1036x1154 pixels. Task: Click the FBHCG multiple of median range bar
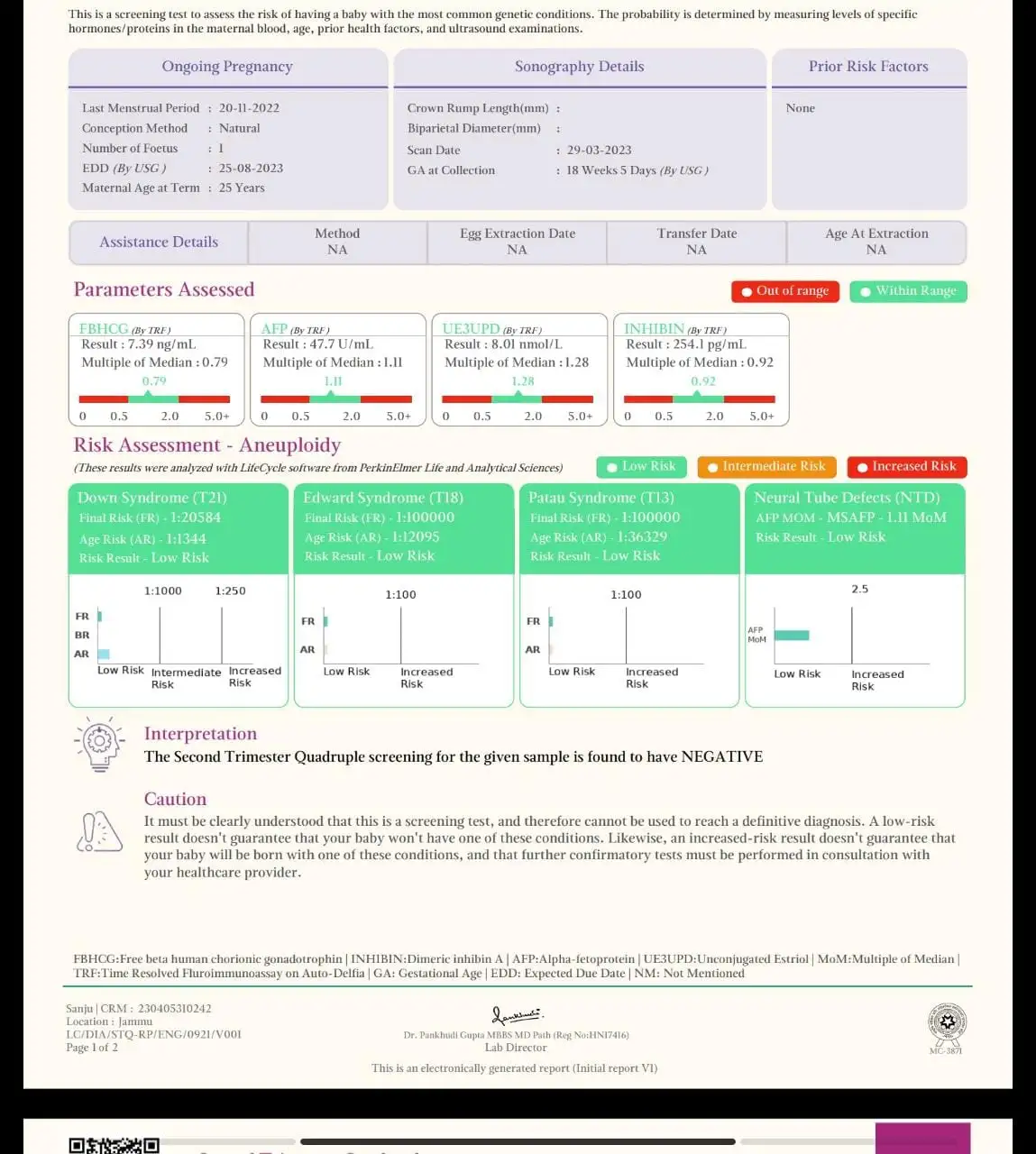click(x=154, y=398)
